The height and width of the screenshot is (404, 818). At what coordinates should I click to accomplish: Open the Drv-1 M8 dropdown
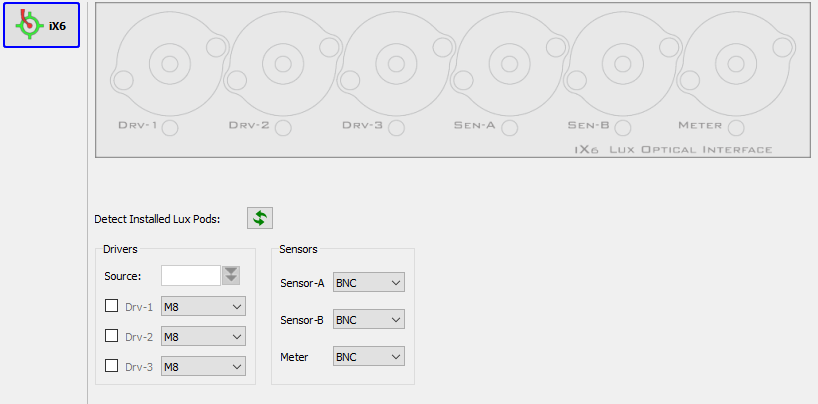click(203, 307)
